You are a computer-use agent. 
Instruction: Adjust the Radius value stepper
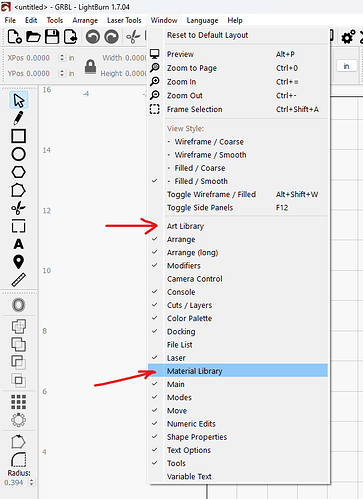31,482
